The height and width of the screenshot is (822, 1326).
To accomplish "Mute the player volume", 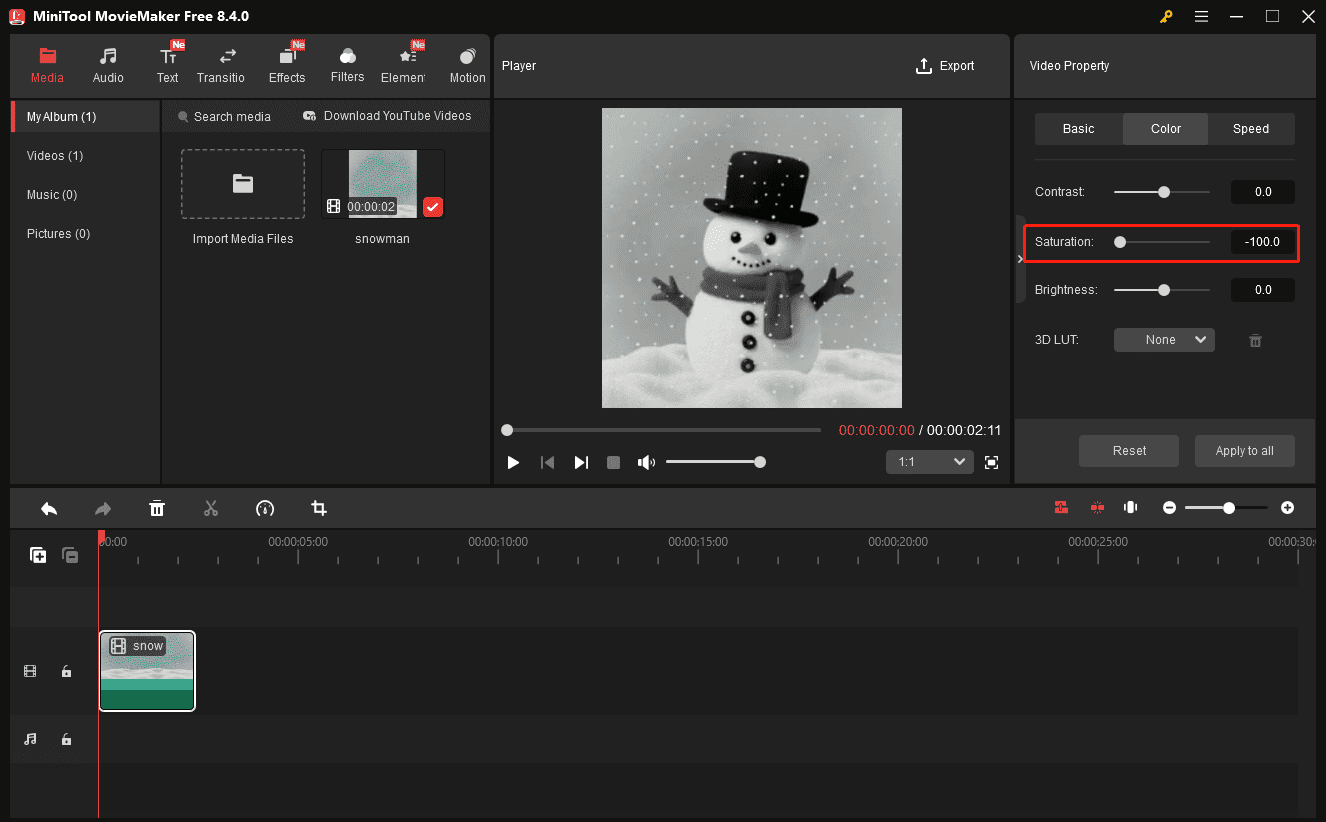I will click(x=646, y=461).
